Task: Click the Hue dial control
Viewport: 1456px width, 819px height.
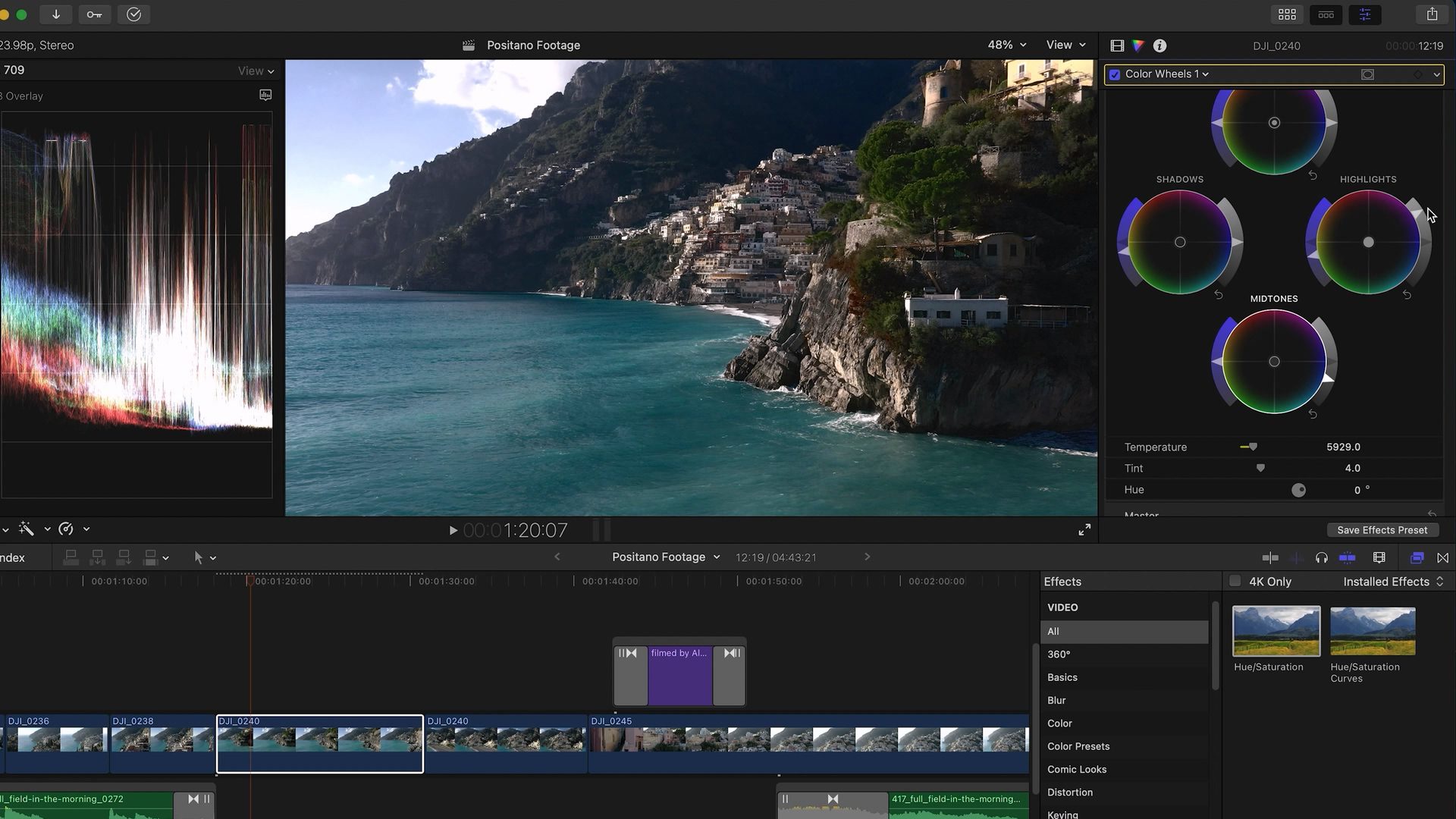Action: click(x=1298, y=490)
